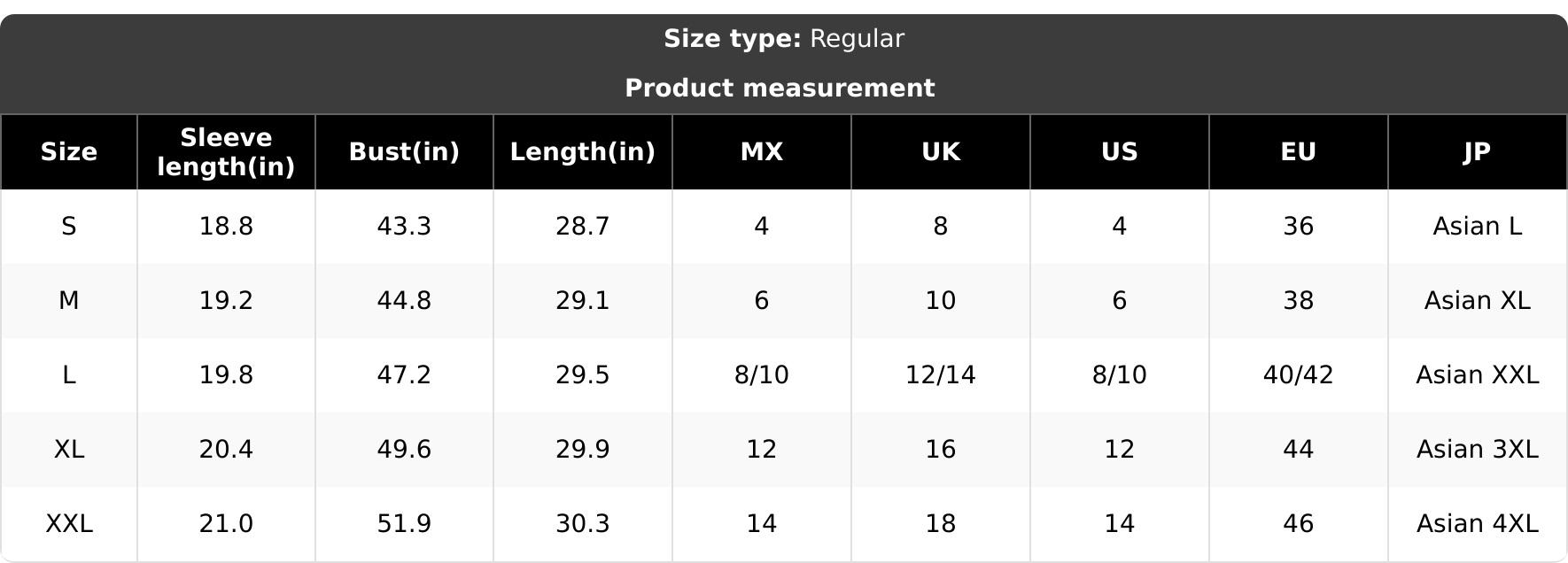This screenshot has height=563, width=1568.
Task: Select the XXL size row label
Action: [x=69, y=524]
